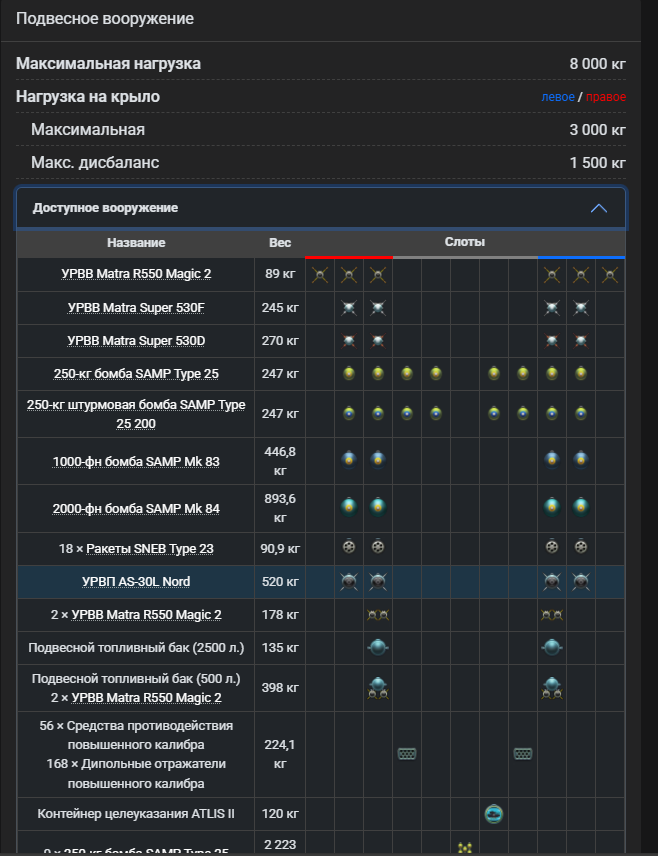Click right 500 л tank with Magic 2 icon
This screenshot has height=856, width=658.
(551, 687)
